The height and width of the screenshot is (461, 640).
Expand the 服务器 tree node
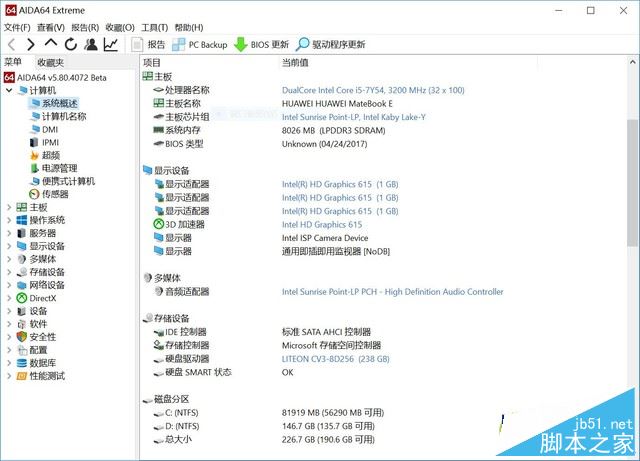click(x=9, y=234)
